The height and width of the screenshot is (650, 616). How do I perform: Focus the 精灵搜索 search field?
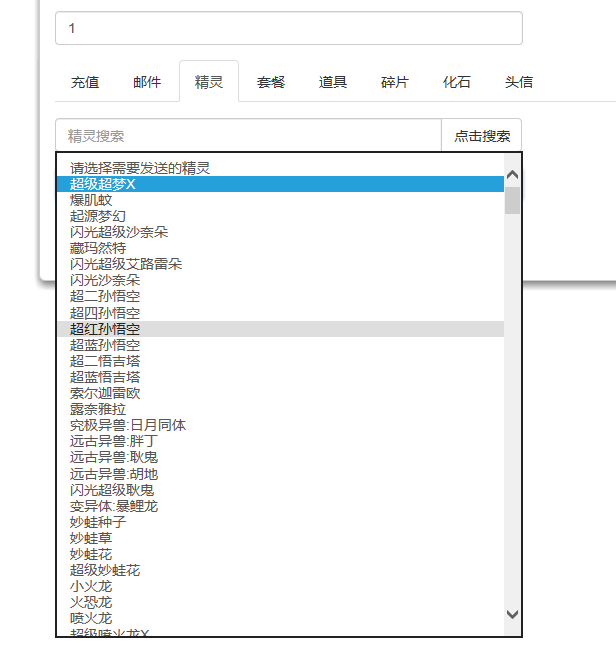click(248, 136)
